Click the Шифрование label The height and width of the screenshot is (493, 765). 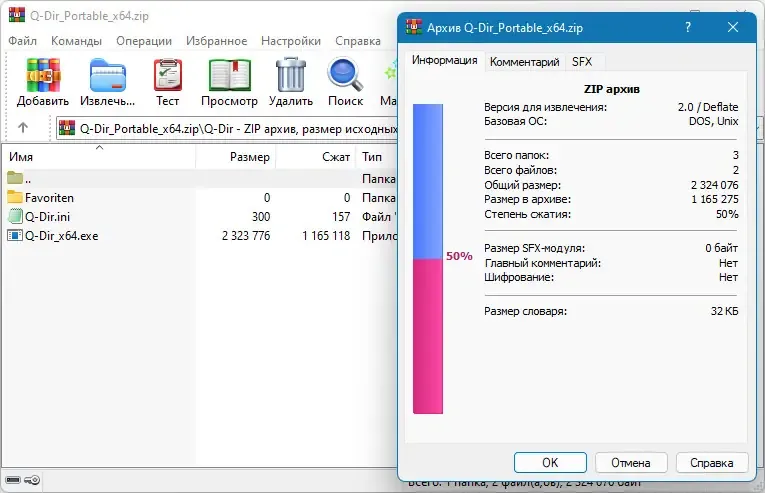pos(519,277)
